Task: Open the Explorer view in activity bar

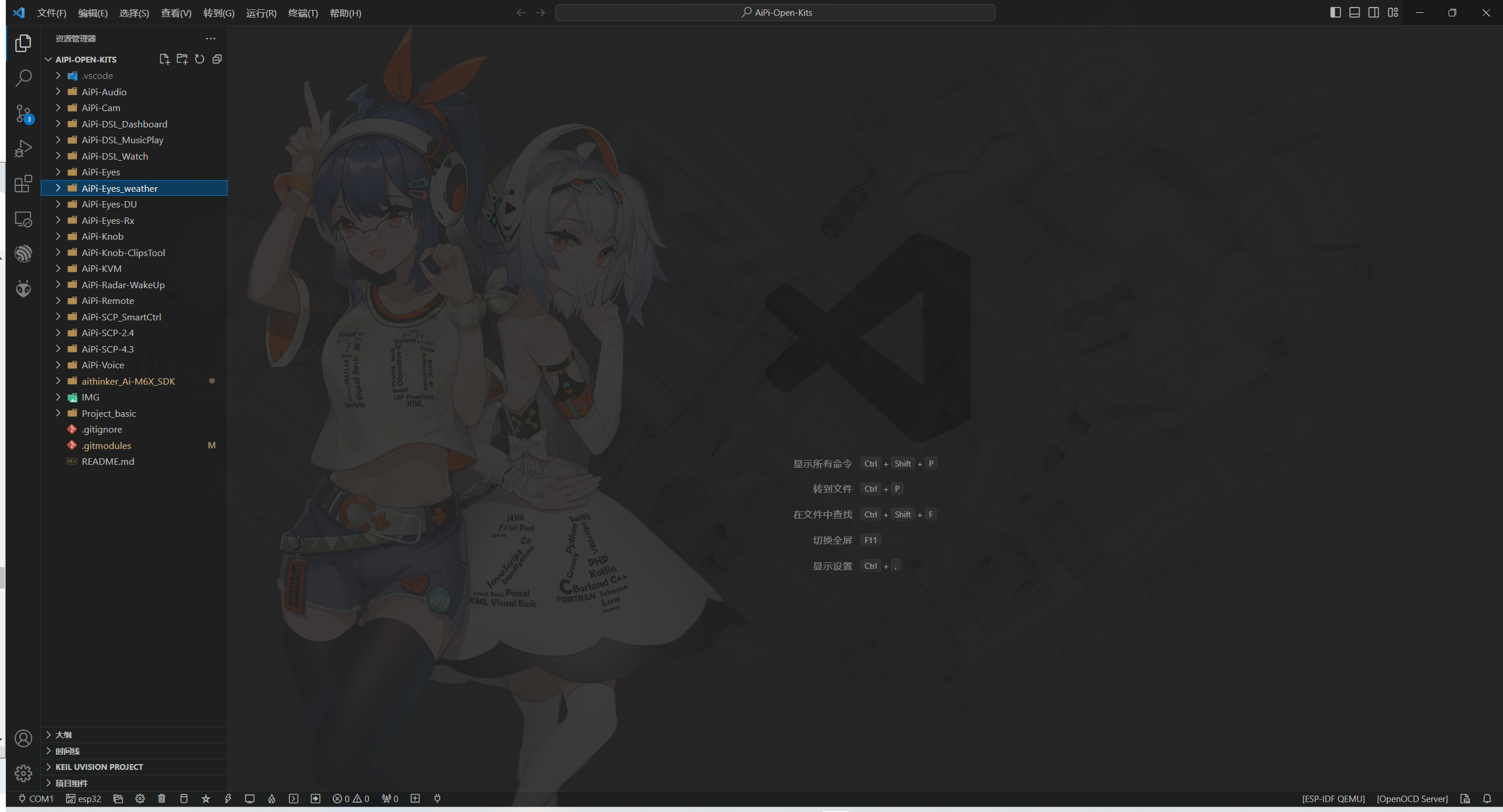Action: pyautogui.click(x=23, y=43)
